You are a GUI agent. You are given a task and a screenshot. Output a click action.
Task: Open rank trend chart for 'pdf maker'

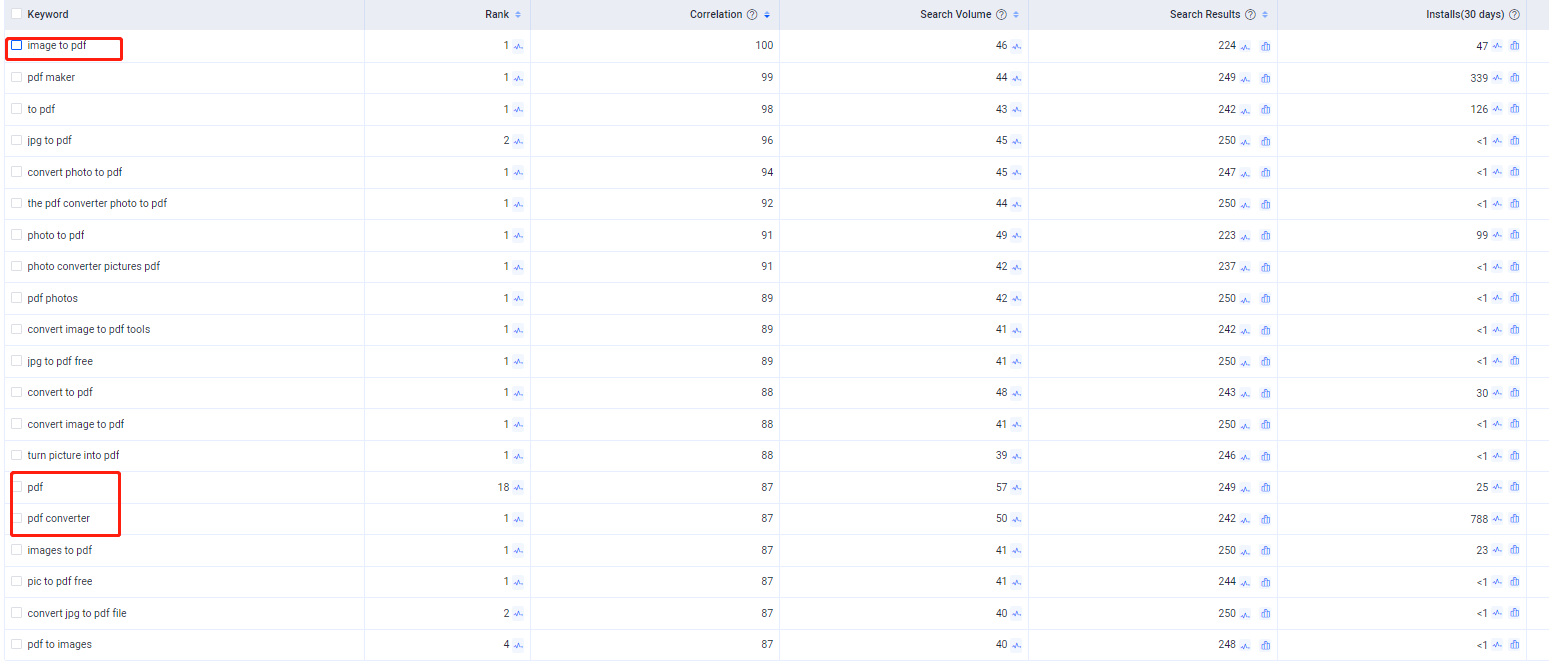[x=518, y=78]
